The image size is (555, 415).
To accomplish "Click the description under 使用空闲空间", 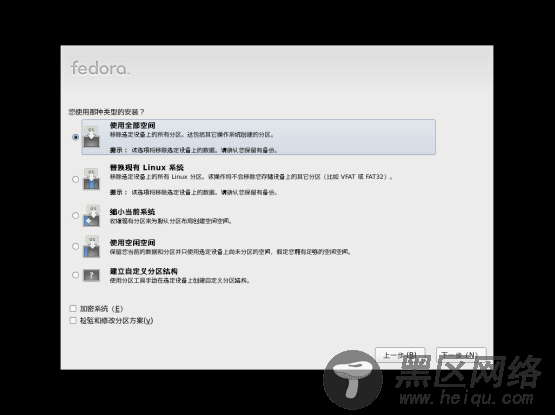I will pos(230,252).
